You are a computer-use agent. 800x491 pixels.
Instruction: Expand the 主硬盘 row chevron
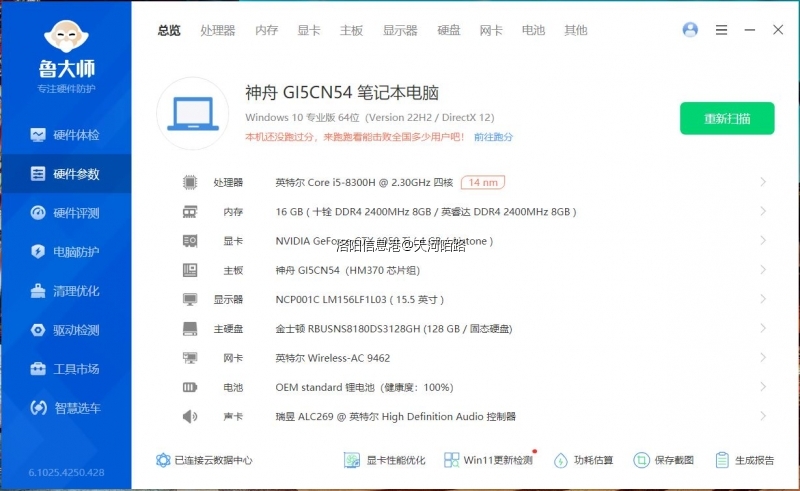tap(763, 328)
